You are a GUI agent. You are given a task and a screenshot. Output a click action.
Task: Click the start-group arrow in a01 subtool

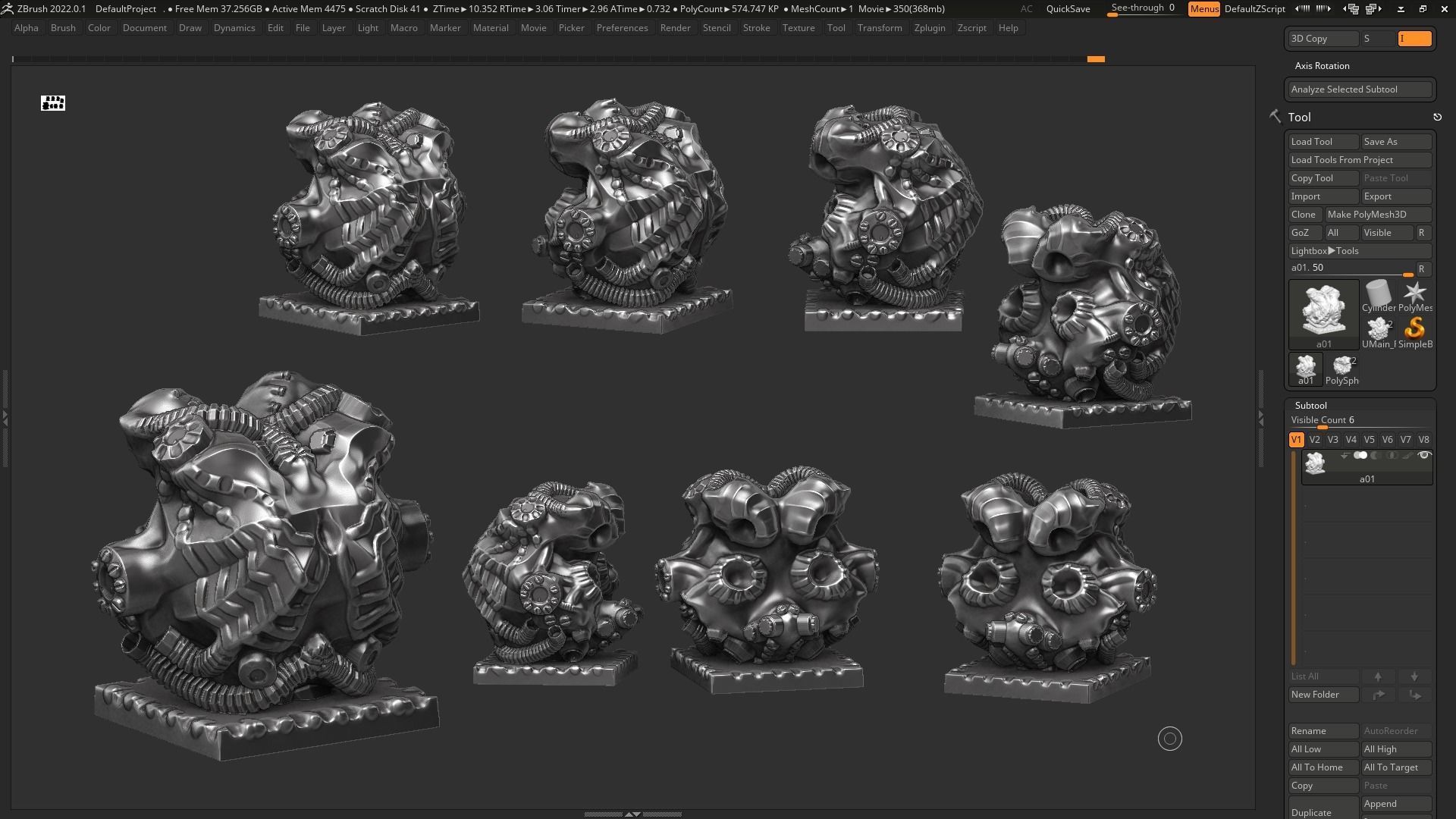1345,456
